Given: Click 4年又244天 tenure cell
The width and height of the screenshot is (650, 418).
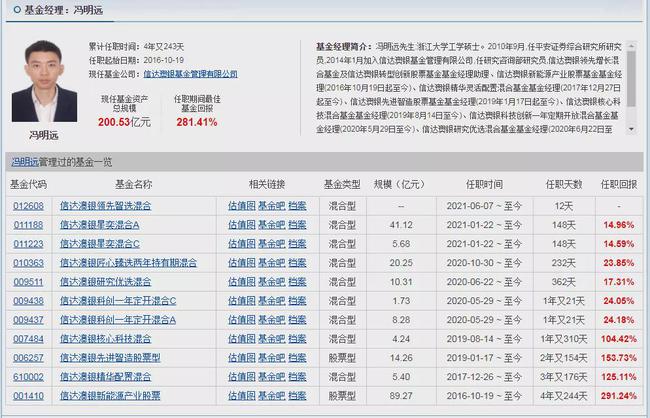Looking at the screenshot, I should [564, 396].
